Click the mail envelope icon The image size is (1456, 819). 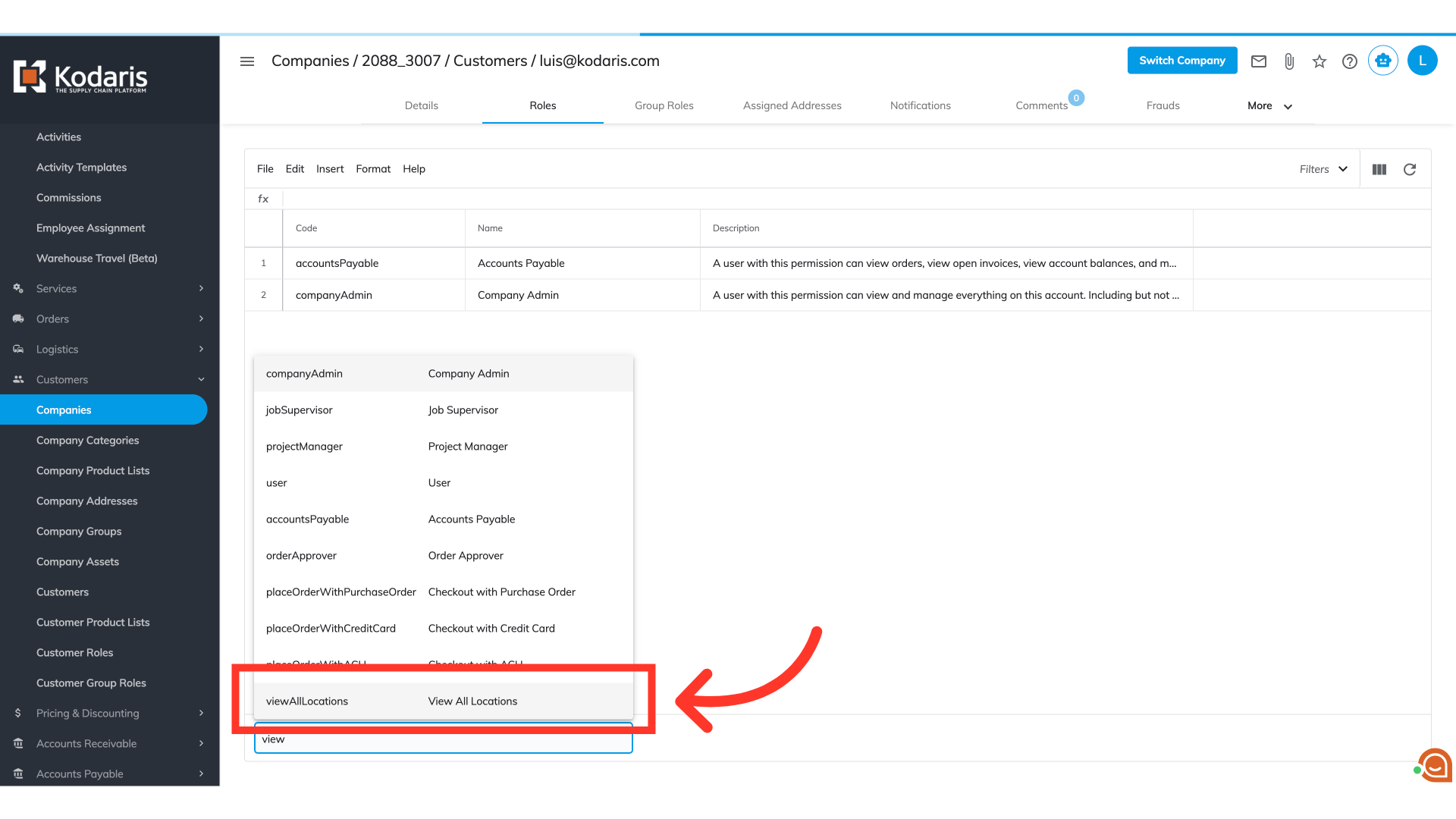pyautogui.click(x=1259, y=61)
